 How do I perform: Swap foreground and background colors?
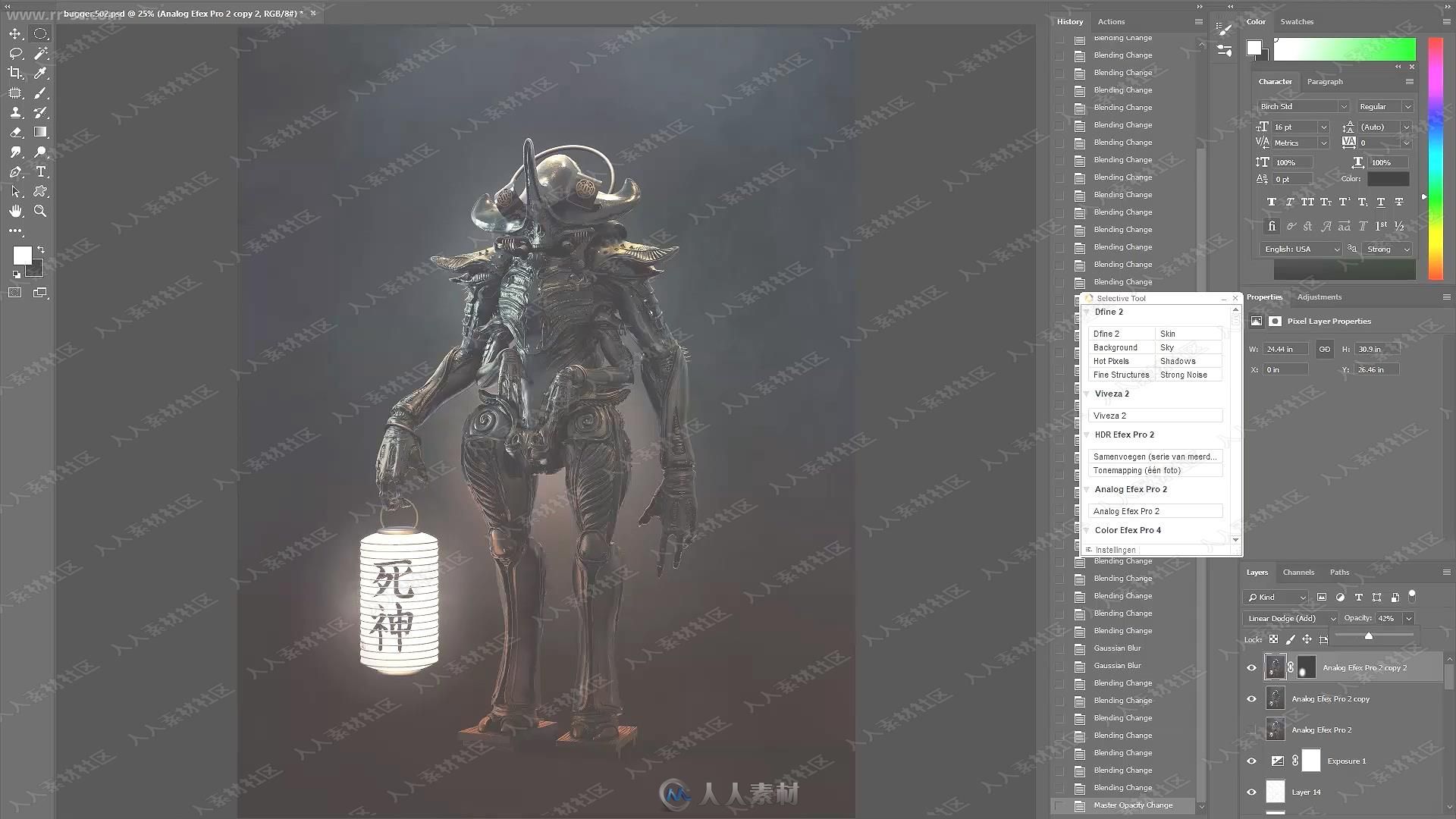[x=41, y=249]
